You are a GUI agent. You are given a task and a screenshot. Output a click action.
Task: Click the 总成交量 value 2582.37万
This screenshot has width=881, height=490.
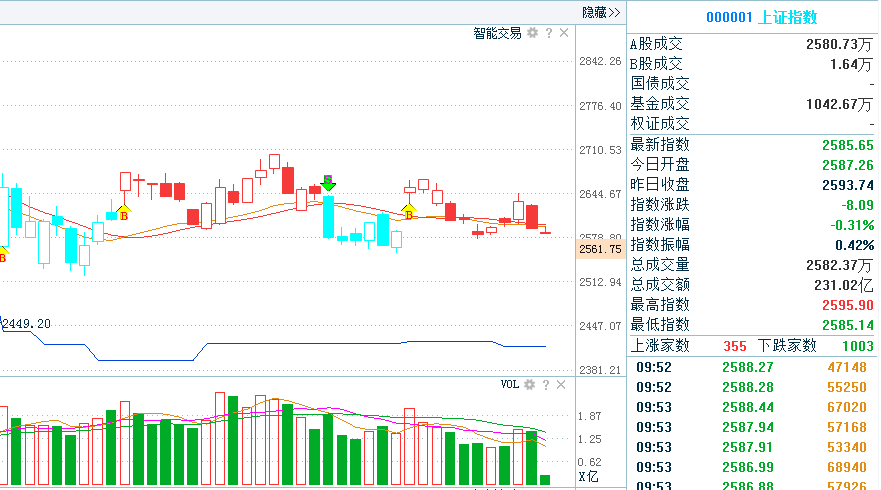(839, 265)
